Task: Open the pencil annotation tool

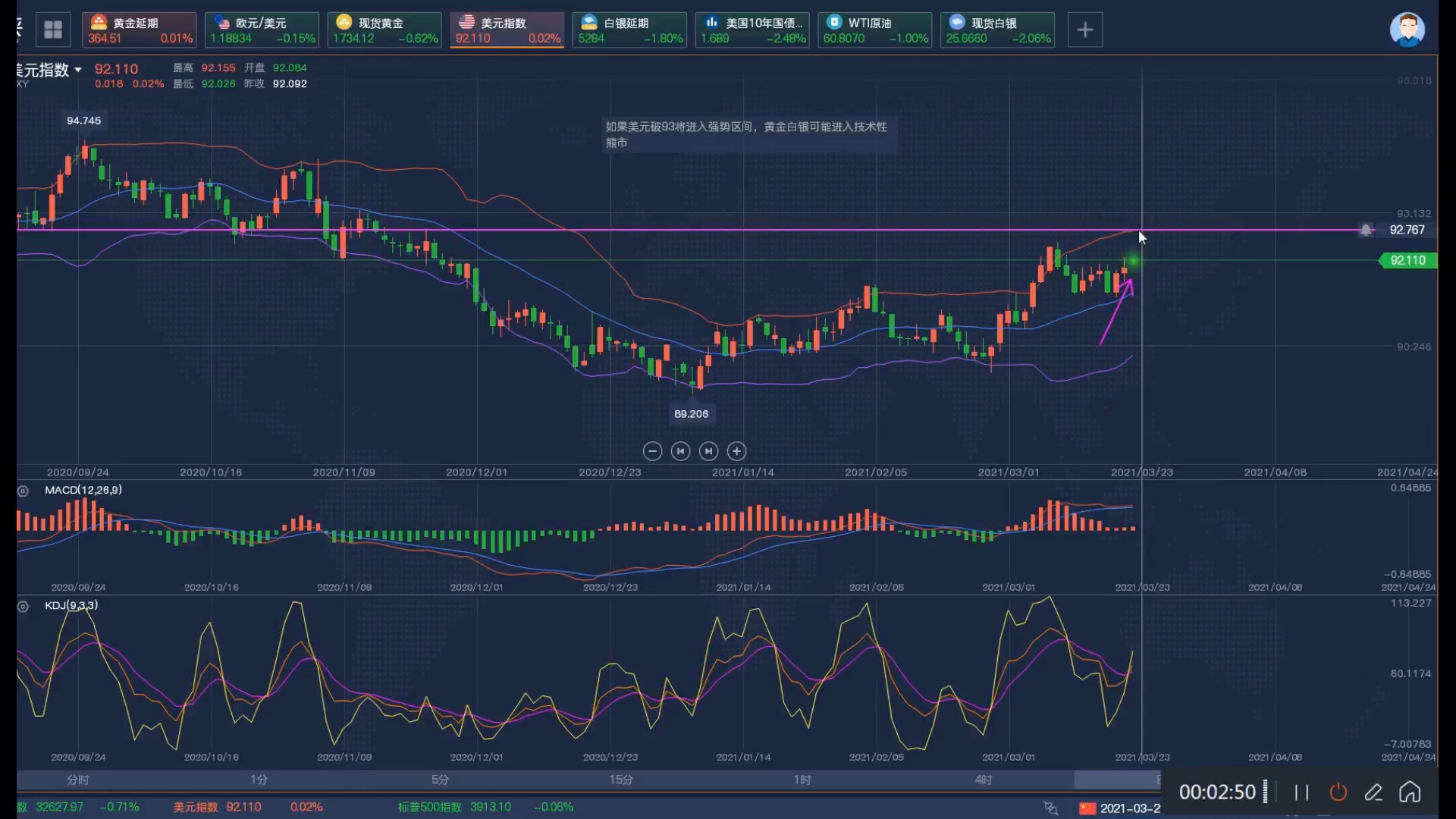Action: click(x=1374, y=792)
